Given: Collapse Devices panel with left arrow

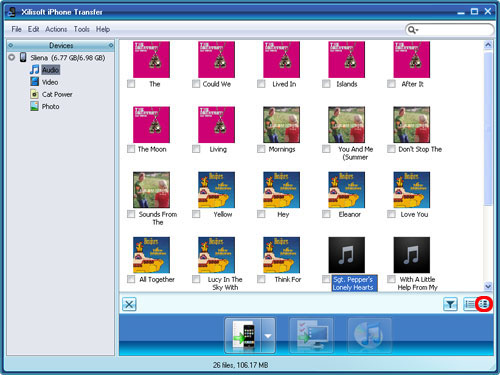Looking at the screenshot, I should [11, 45].
